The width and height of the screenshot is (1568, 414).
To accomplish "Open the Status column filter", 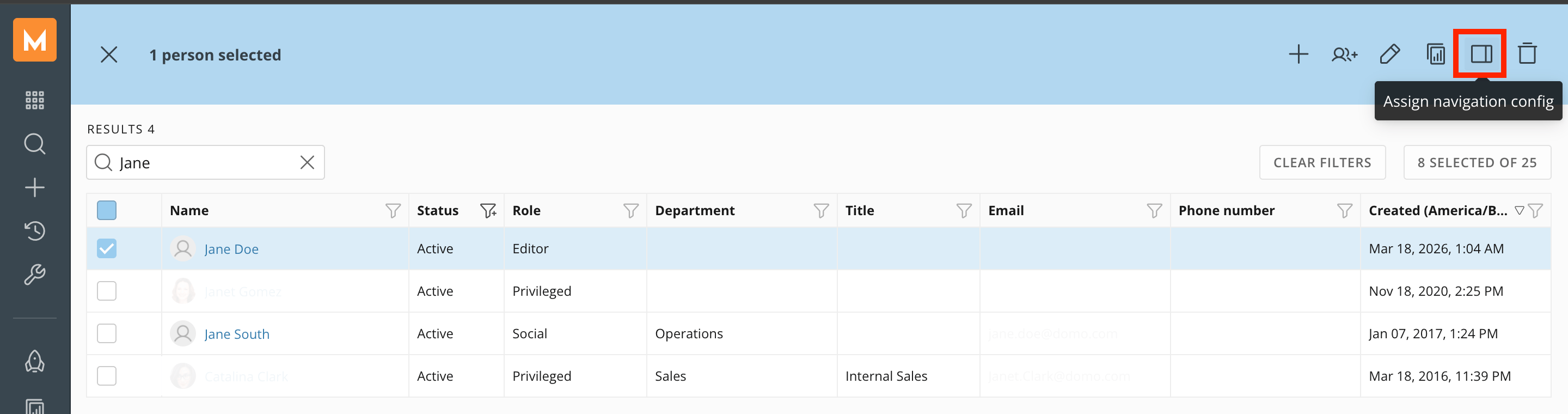I will pos(488,211).
